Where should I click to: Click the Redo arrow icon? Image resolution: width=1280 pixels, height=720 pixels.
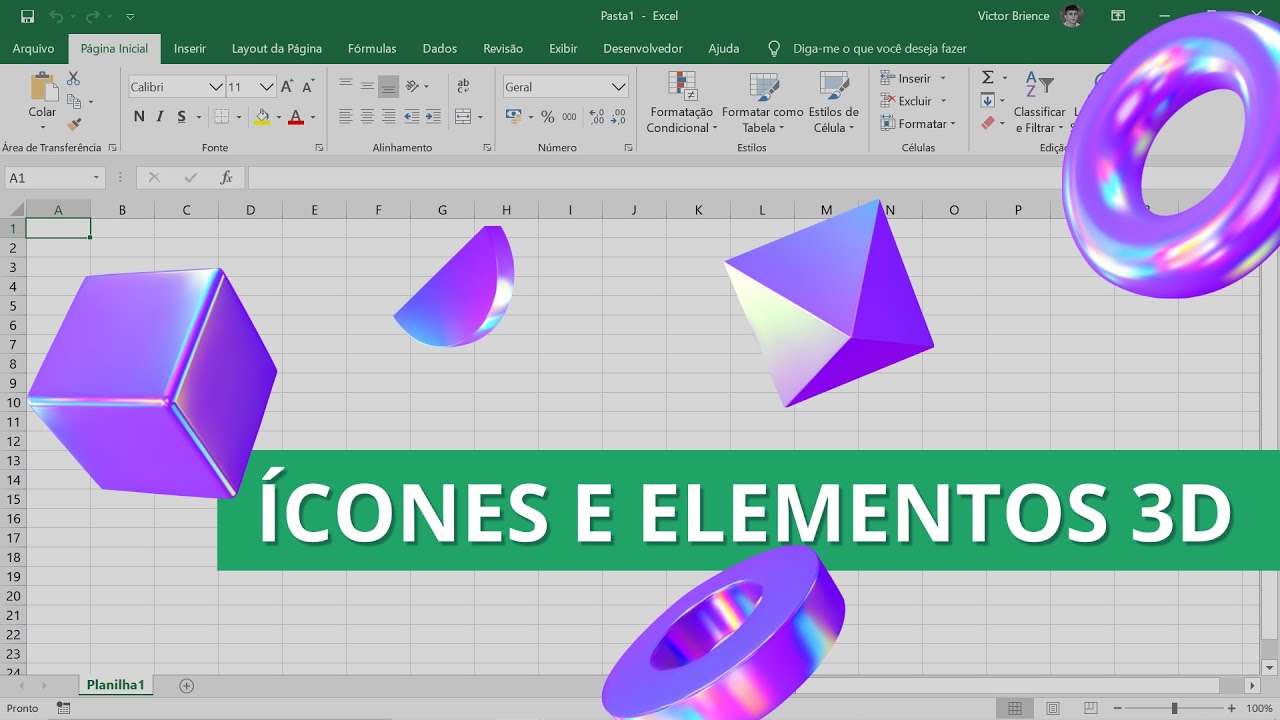[x=93, y=16]
